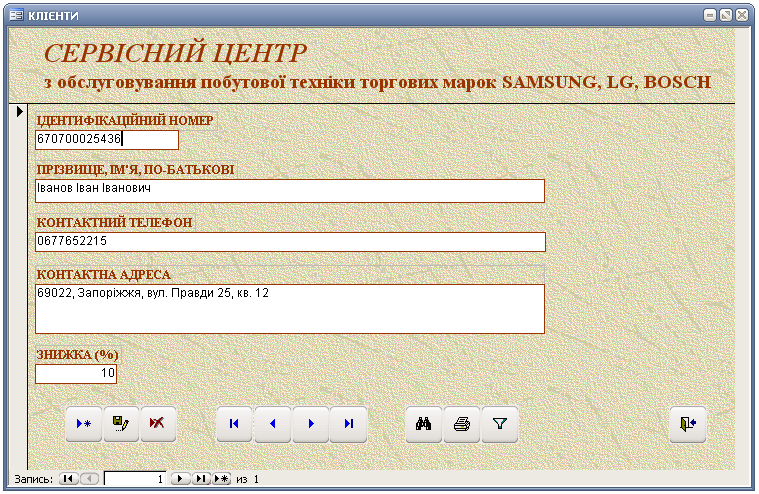Save the current record with the pencil icon
Screen dimensions: 759x494
pyautogui.click(x=121, y=424)
